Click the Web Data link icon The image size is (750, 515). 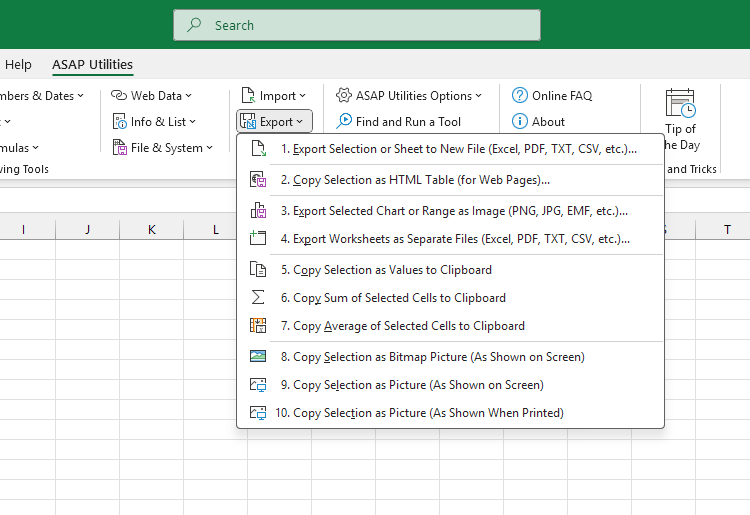point(119,95)
